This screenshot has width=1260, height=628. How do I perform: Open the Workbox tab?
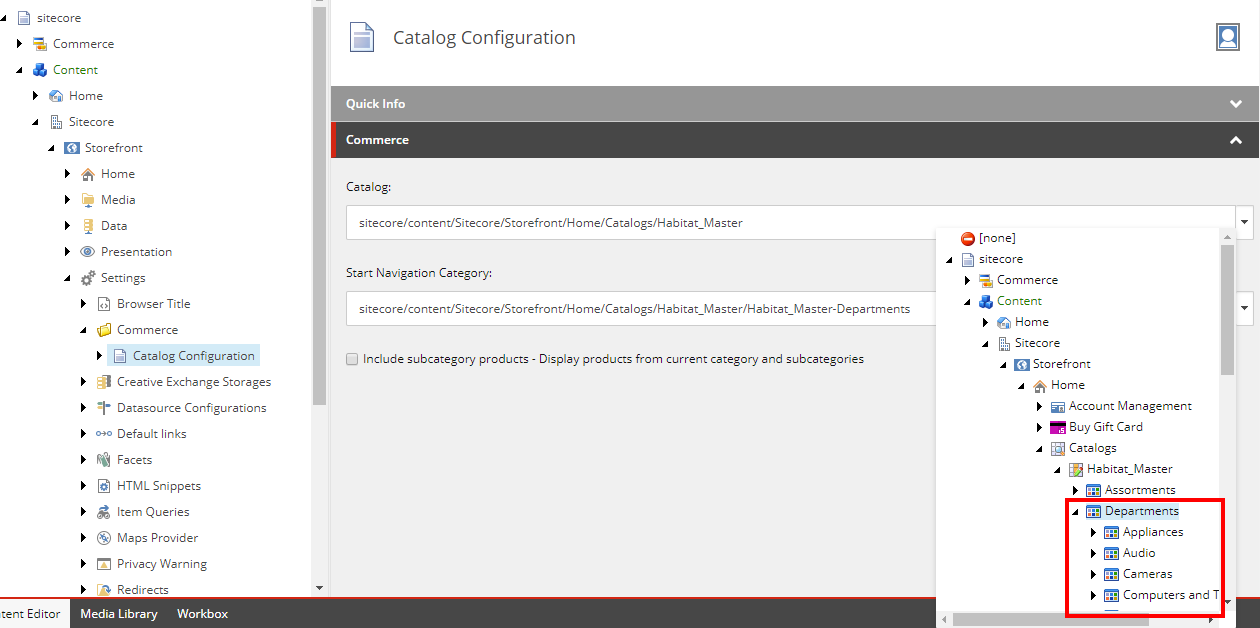pos(202,613)
